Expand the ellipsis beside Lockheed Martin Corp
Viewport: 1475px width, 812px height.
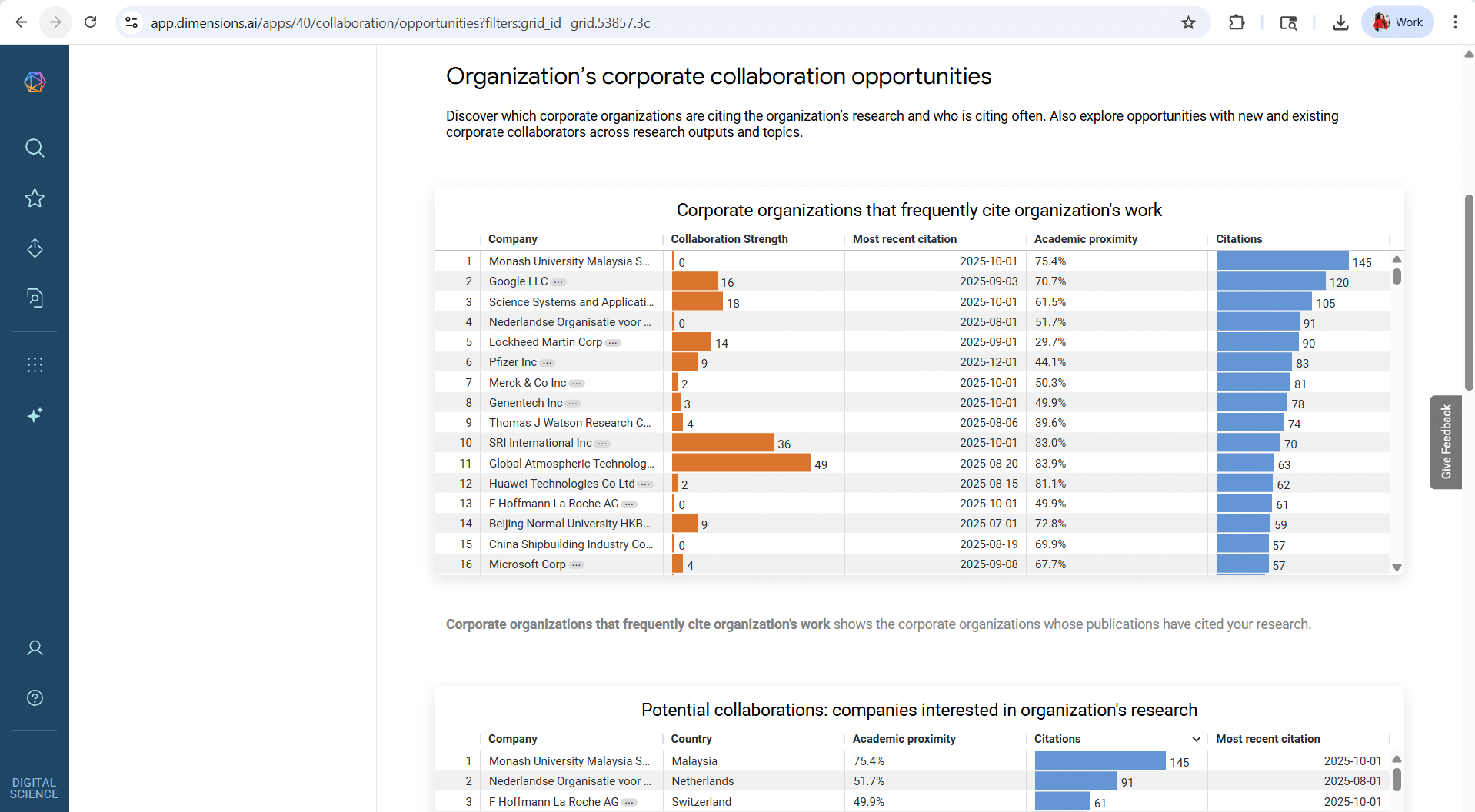[x=613, y=343]
